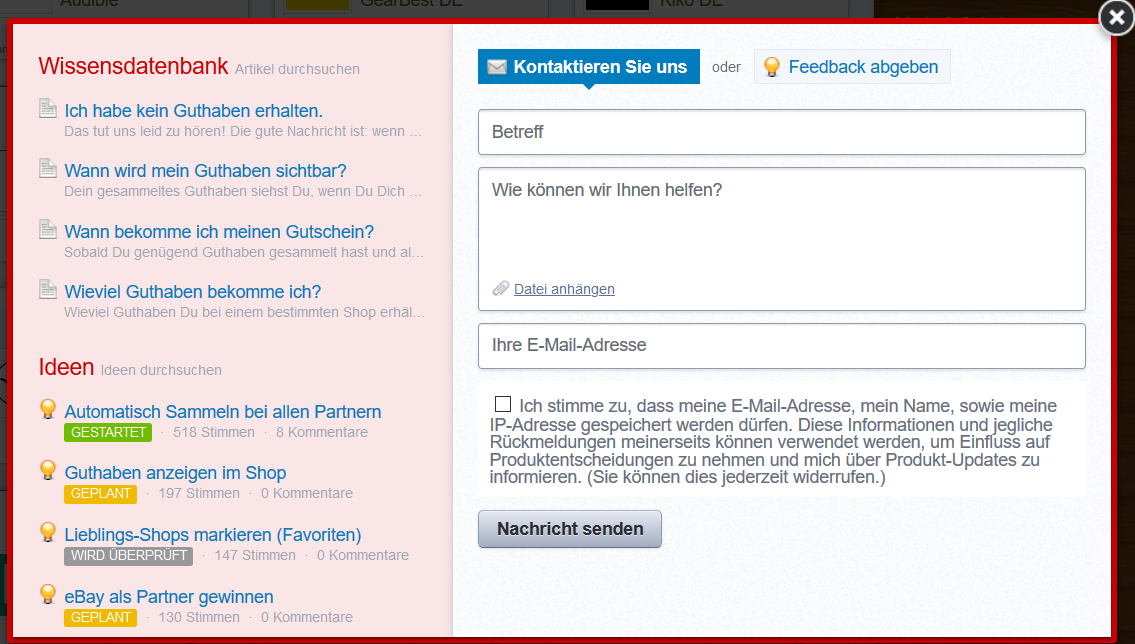Viewport: 1135px width, 644px height.
Task: Click lightbulb icon beside 'eBay als Partner gewinnen'
Action: point(48,595)
